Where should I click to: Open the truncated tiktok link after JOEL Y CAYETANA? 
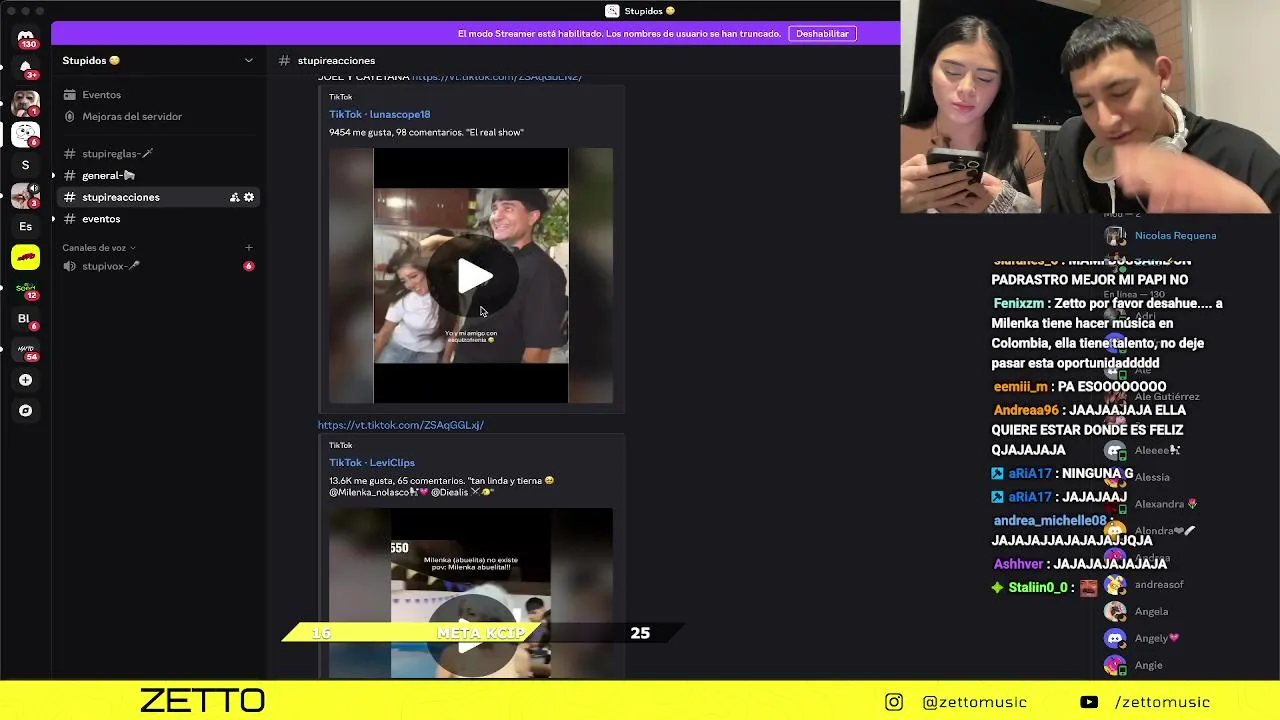497,77
